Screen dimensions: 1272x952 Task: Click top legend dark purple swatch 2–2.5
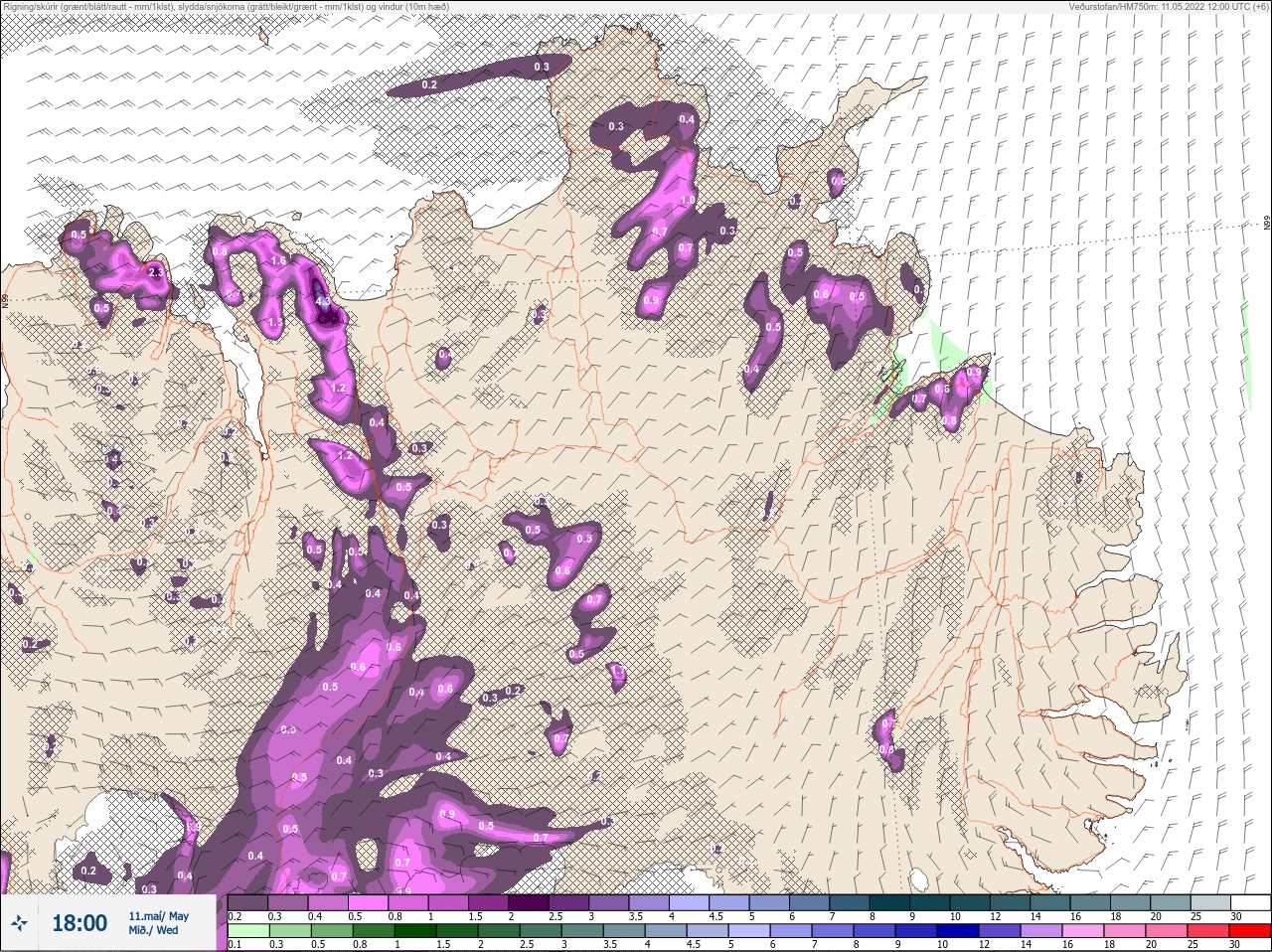531,902
